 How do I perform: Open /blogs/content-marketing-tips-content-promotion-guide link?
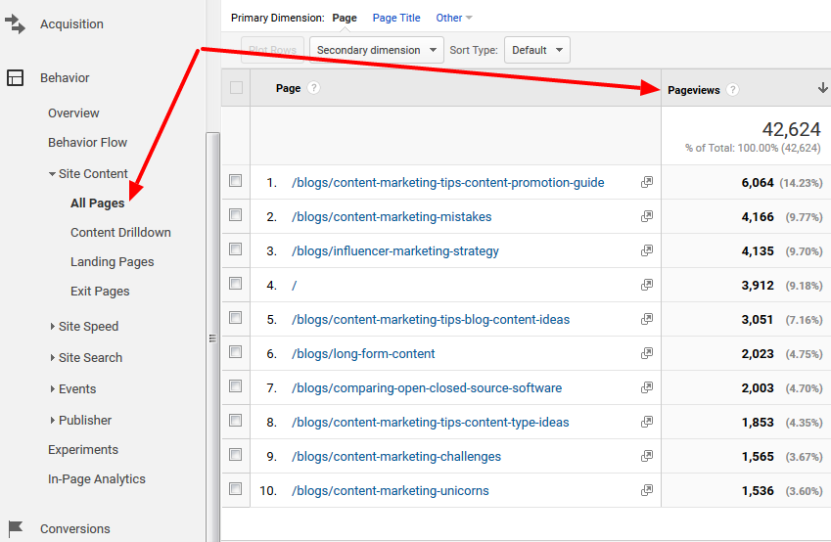[448, 183]
